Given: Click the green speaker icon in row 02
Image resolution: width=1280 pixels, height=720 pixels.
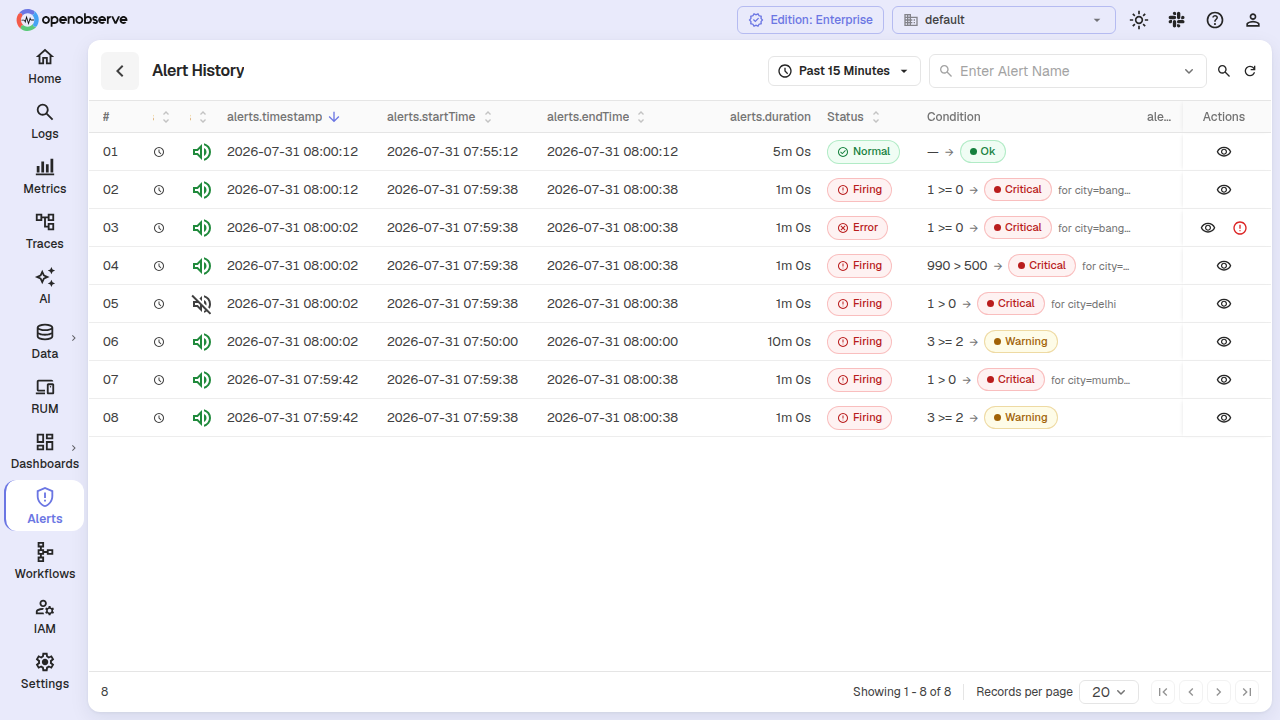Looking at the screenshot, I should [x=202, y=190].
